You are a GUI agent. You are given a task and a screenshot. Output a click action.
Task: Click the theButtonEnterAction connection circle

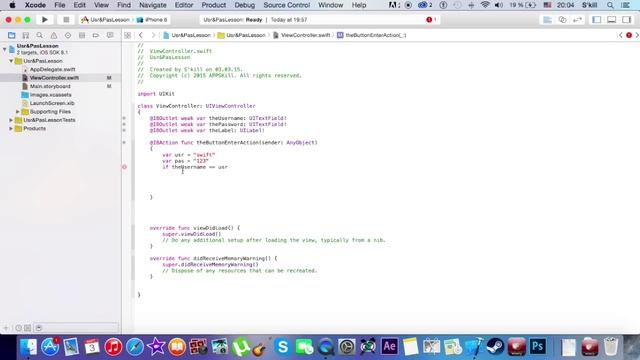[x=124, y=142]
